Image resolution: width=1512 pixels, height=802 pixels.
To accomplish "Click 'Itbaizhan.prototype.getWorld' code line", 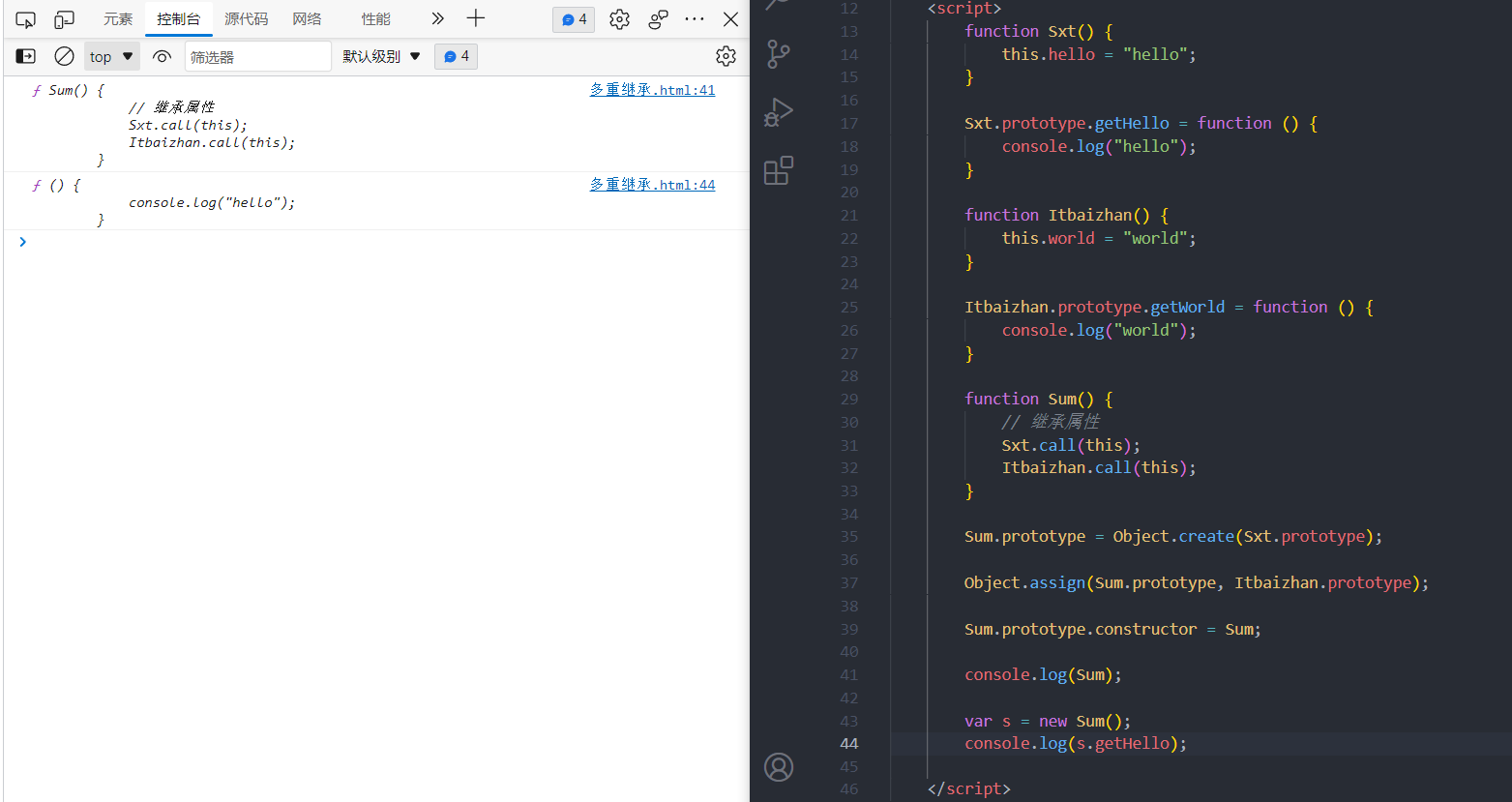I will [x=1169, y=308].
